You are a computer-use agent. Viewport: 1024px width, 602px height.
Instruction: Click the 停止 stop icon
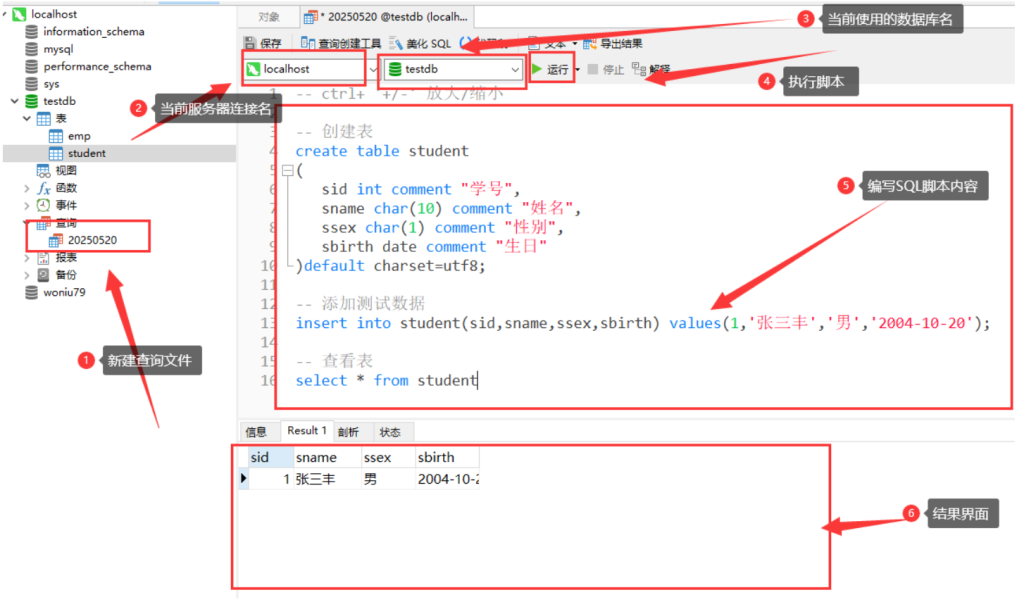[x=594, y=70]
